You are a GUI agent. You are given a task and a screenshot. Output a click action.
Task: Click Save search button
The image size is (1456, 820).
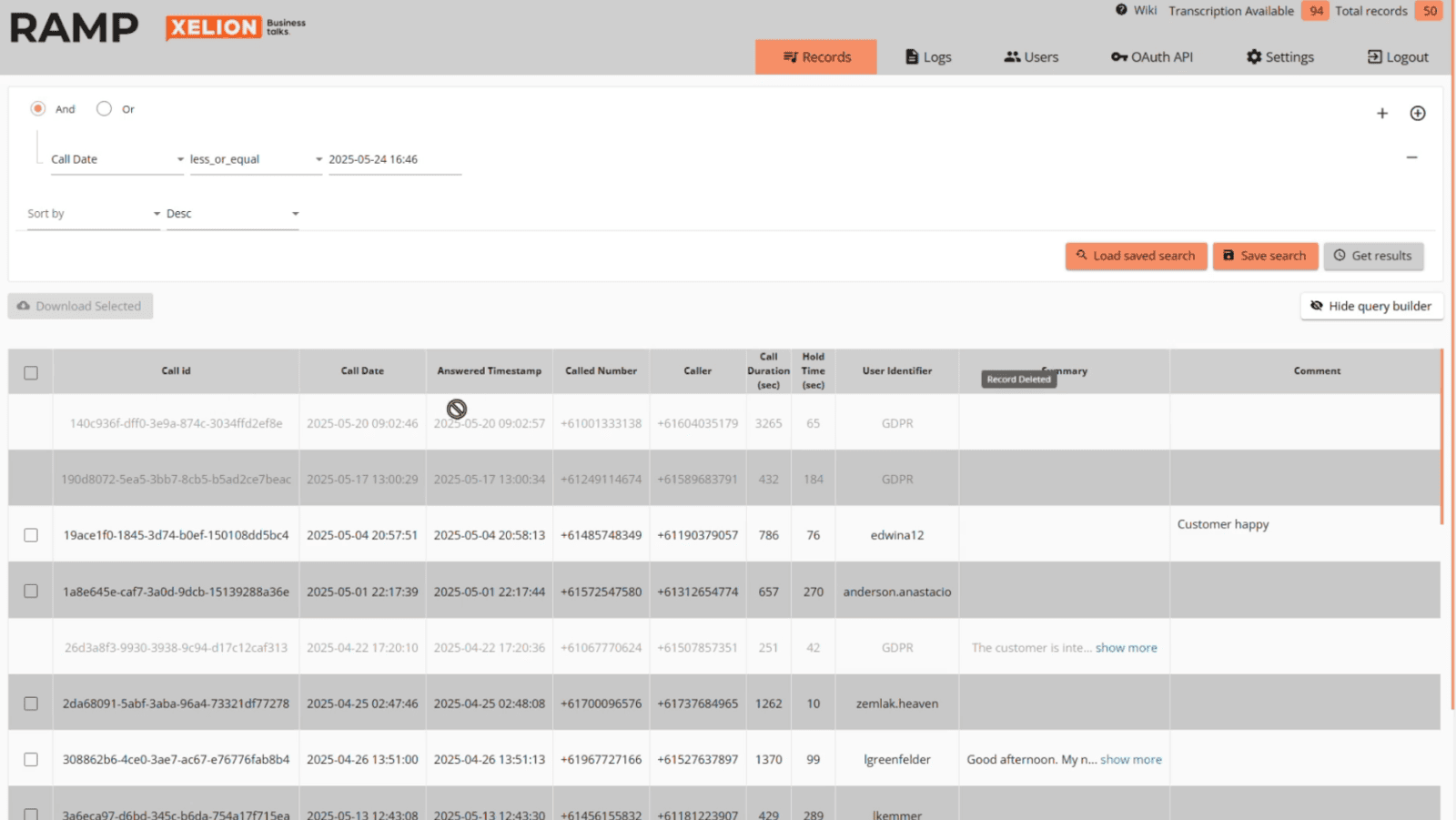1264,256
